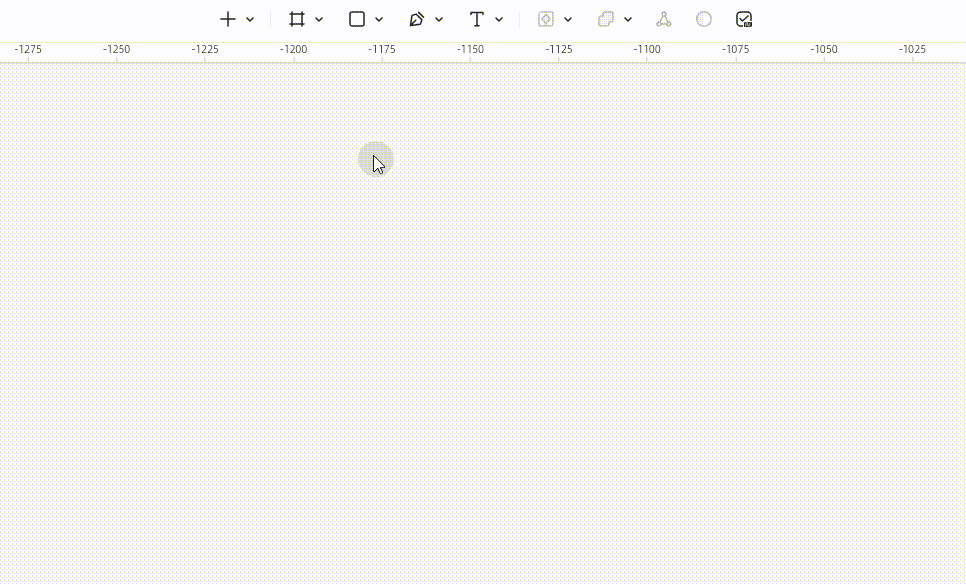This screenshot has height=584, width=966.
Task: Select the Text tool
Action: pyautogui.click(x=477, y=19)
